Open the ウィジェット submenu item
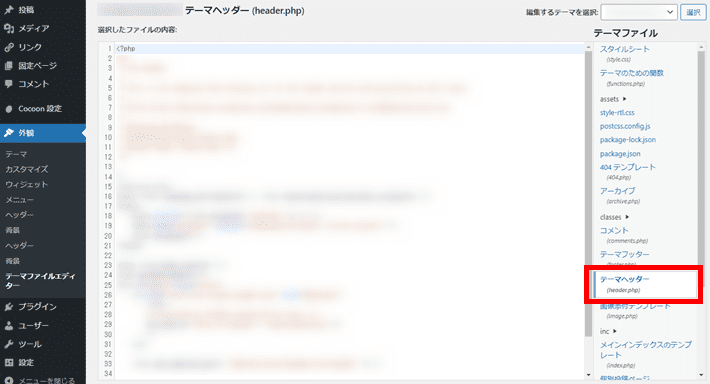Image resolution: width=710 pixels, height=384 pixels. [x=26, y=185]
